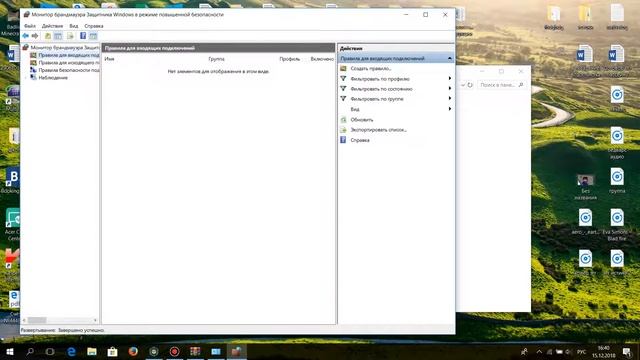Click filter funnel icon beside Фильтровать по состоянию
This screenshot has width=640, height=360.
(343, 89)
